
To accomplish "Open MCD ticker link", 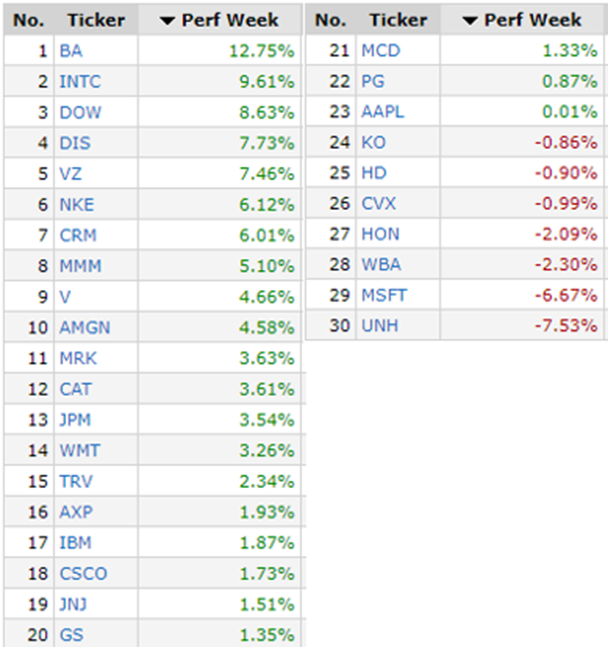I will 380,51.
